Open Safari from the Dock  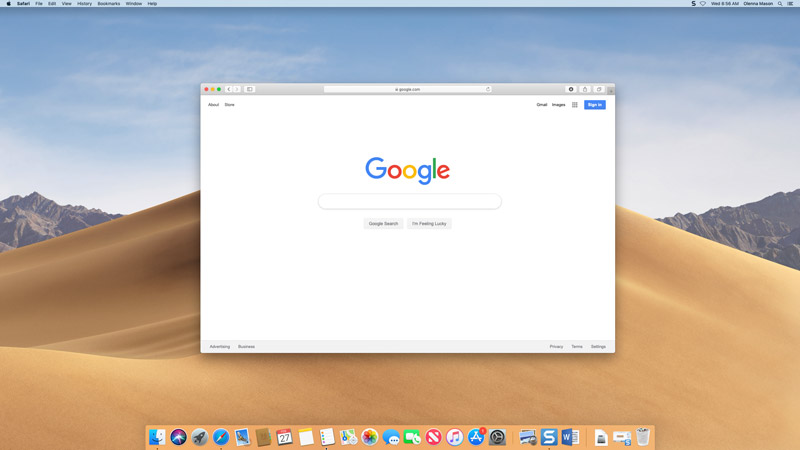click(x=221, y=437)
